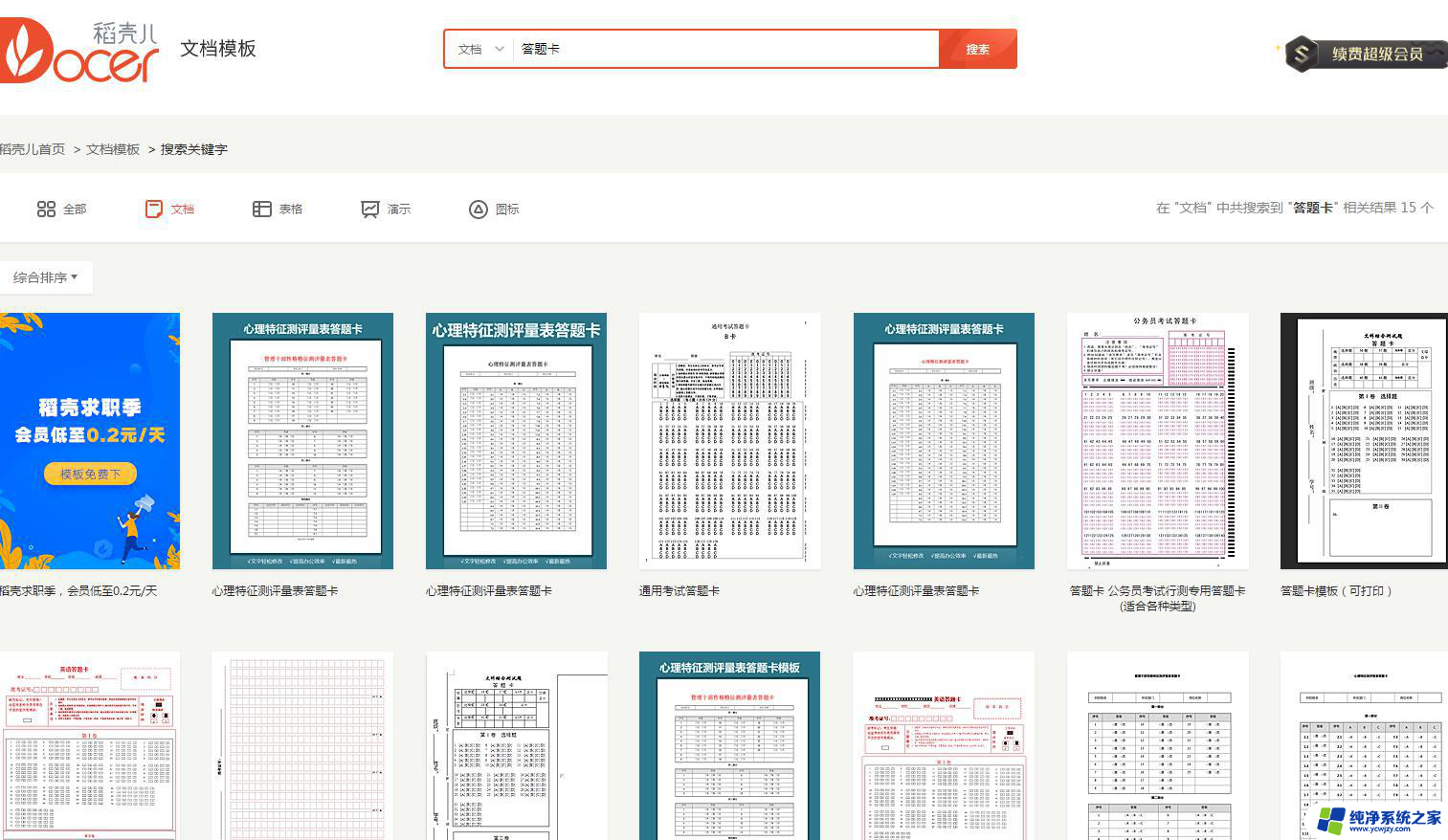Open the 通用考试答题卡 thumbnail

pos(729,441)
